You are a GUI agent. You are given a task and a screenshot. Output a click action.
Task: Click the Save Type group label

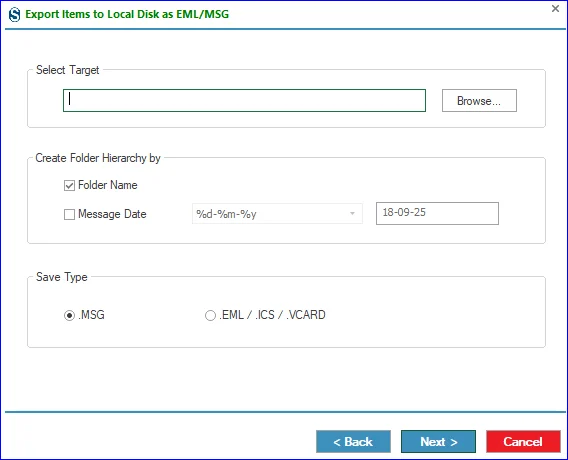click(62, 277)
